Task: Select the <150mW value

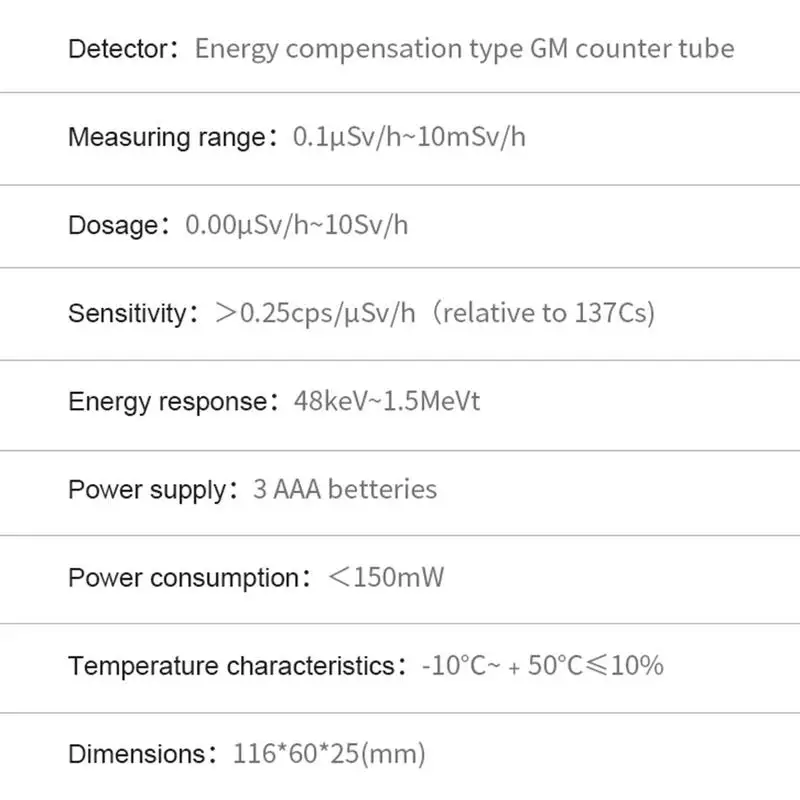Action: 386,578
